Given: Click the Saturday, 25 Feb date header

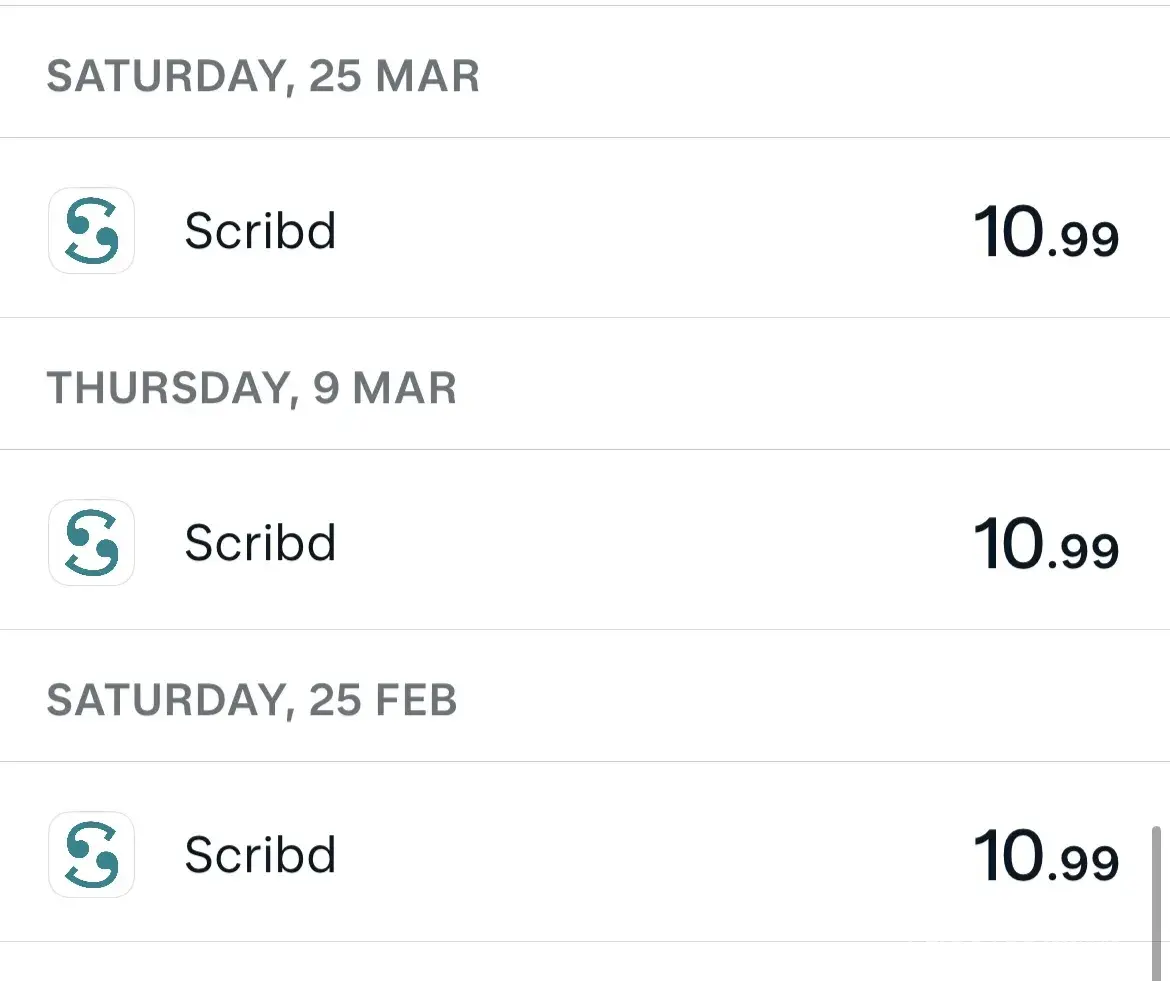Looking at the screenshot, I should pyautogui.click(x=251, y=701).
